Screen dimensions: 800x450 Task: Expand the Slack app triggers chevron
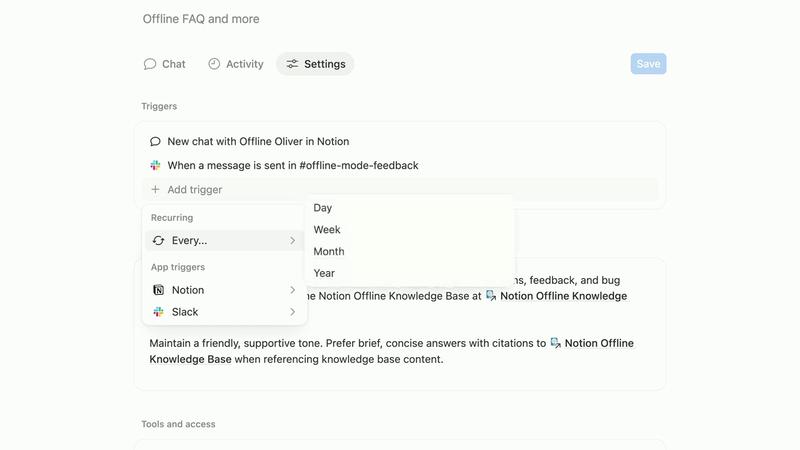click(293, 312)
